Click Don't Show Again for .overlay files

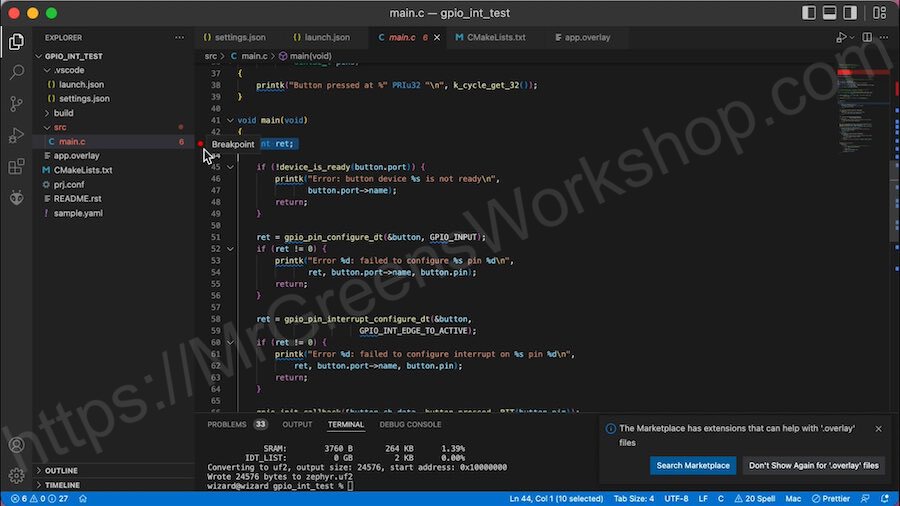coord(813,465)
